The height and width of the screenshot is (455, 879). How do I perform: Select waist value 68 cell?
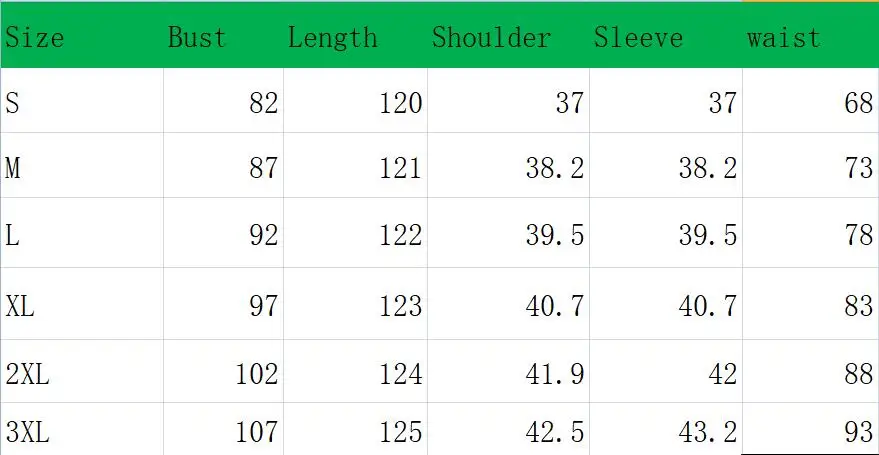tap(811, 101)
